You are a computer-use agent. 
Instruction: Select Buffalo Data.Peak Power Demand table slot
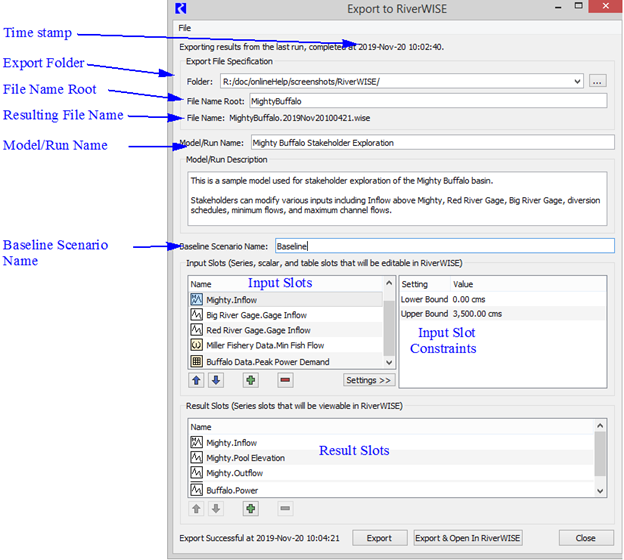coord(267,362)
